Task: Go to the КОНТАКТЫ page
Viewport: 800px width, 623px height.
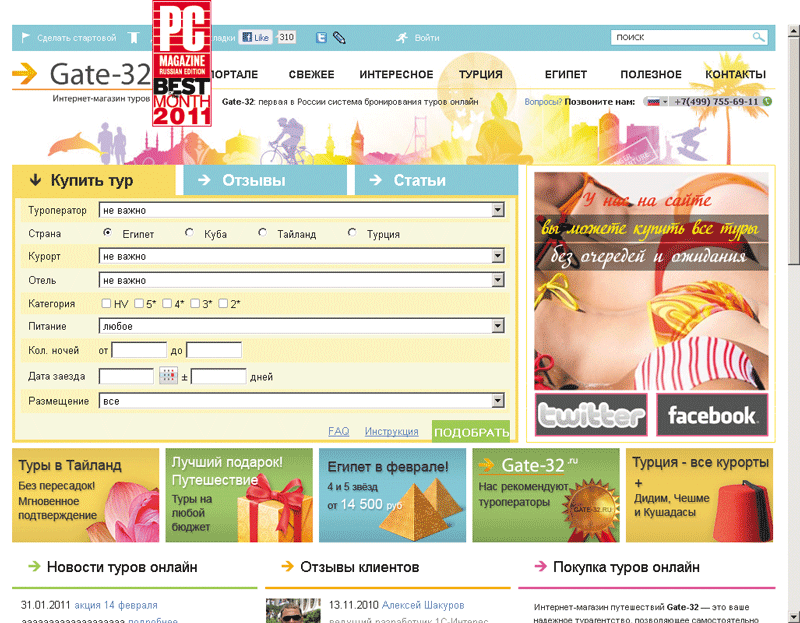Action: (735, 74)
